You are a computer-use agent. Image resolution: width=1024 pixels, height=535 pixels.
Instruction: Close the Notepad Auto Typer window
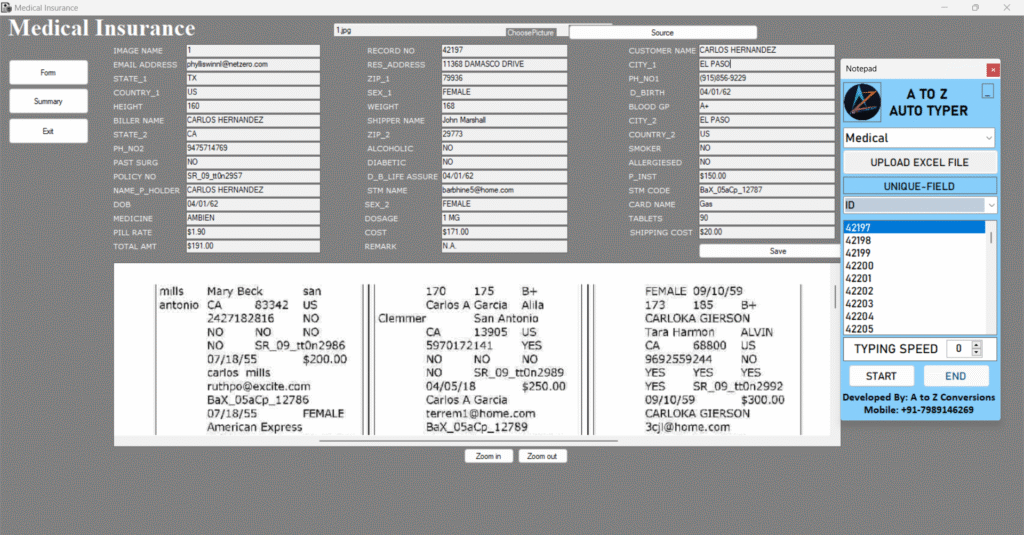[992, 70]
